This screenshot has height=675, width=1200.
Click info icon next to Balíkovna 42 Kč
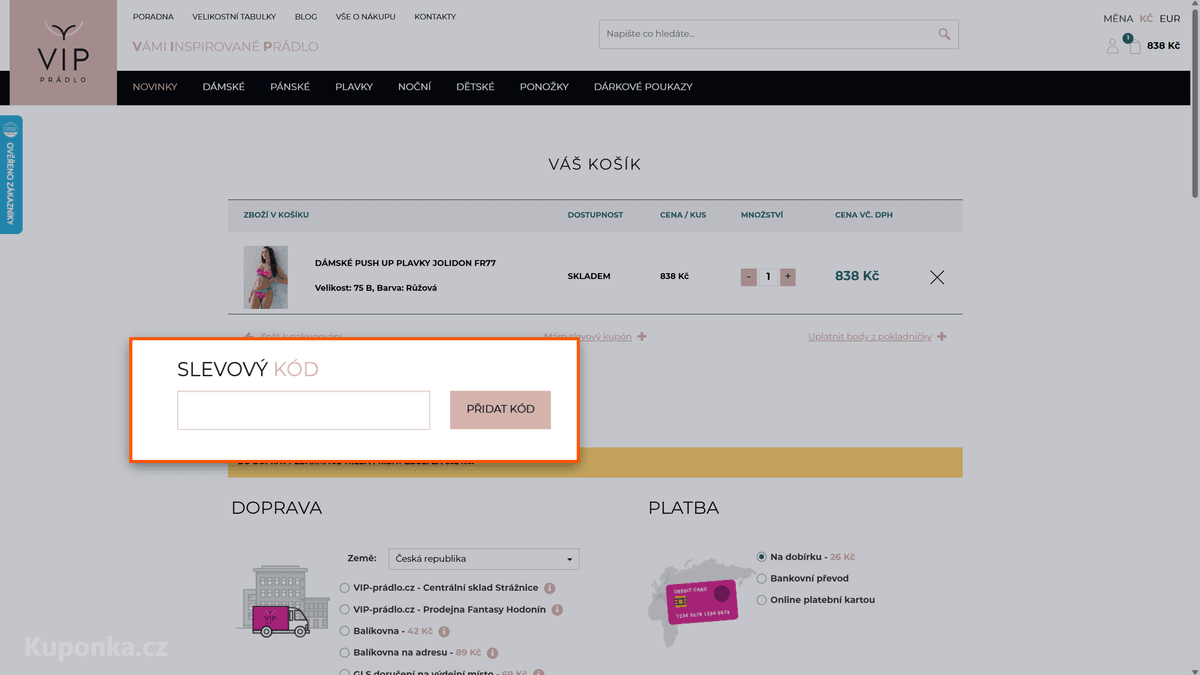click(x=444, y=632)
